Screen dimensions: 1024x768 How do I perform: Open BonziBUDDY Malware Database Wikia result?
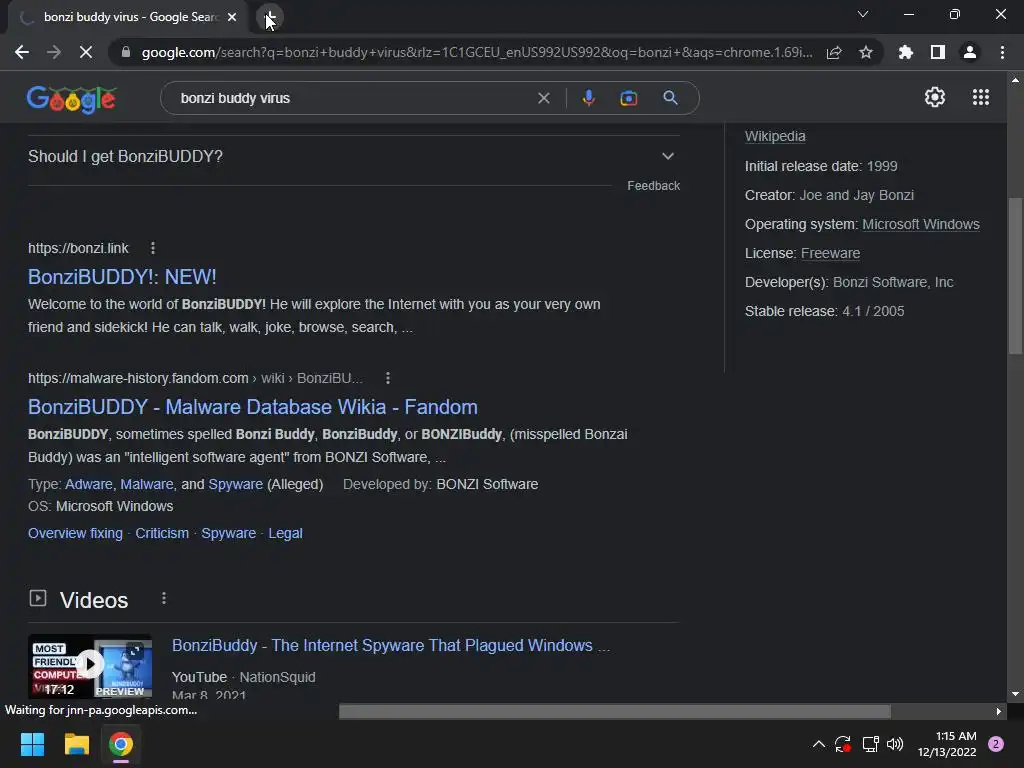(x=253, y=407)
